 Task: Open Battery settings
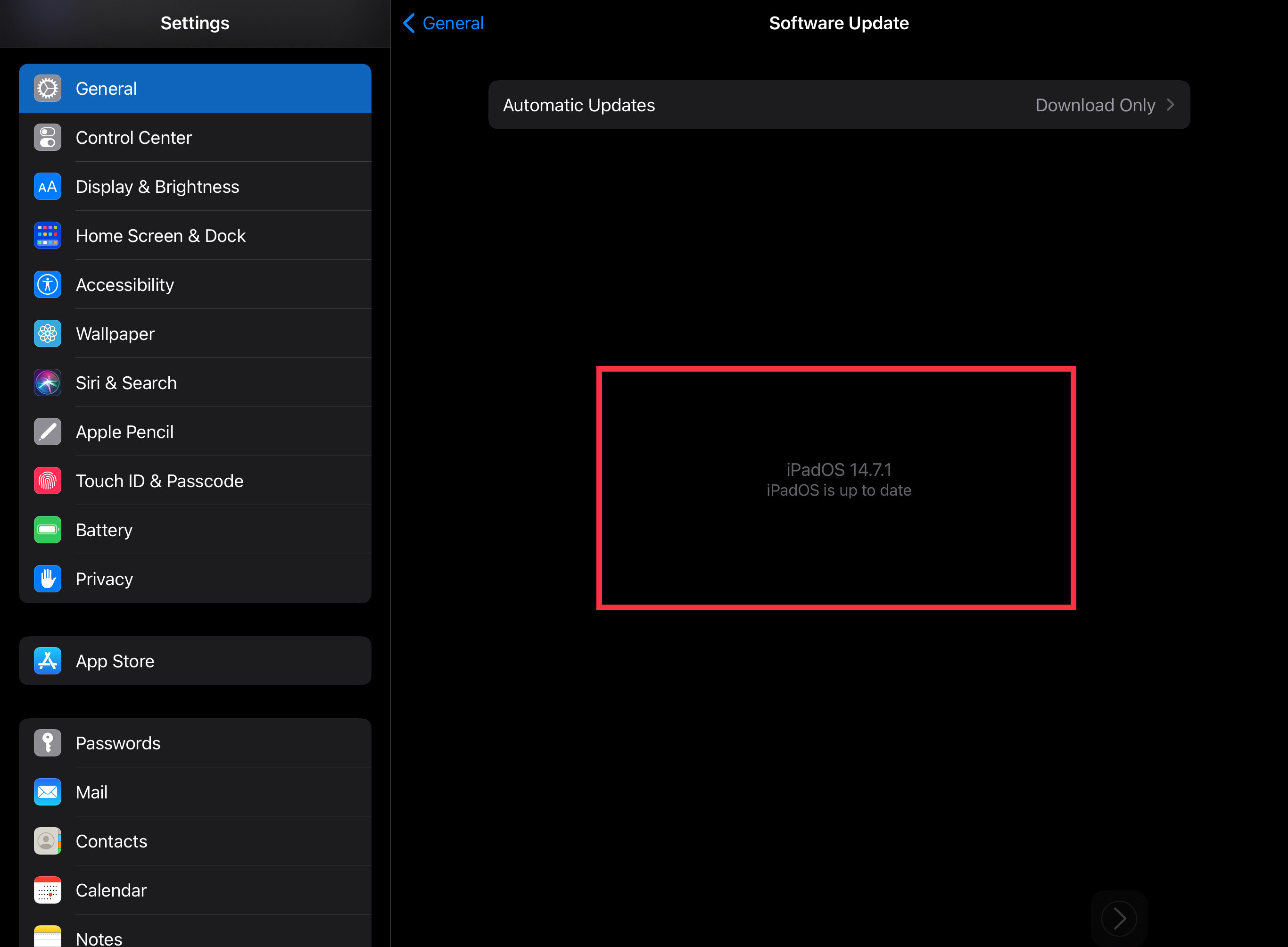click(x=195, y=530)
